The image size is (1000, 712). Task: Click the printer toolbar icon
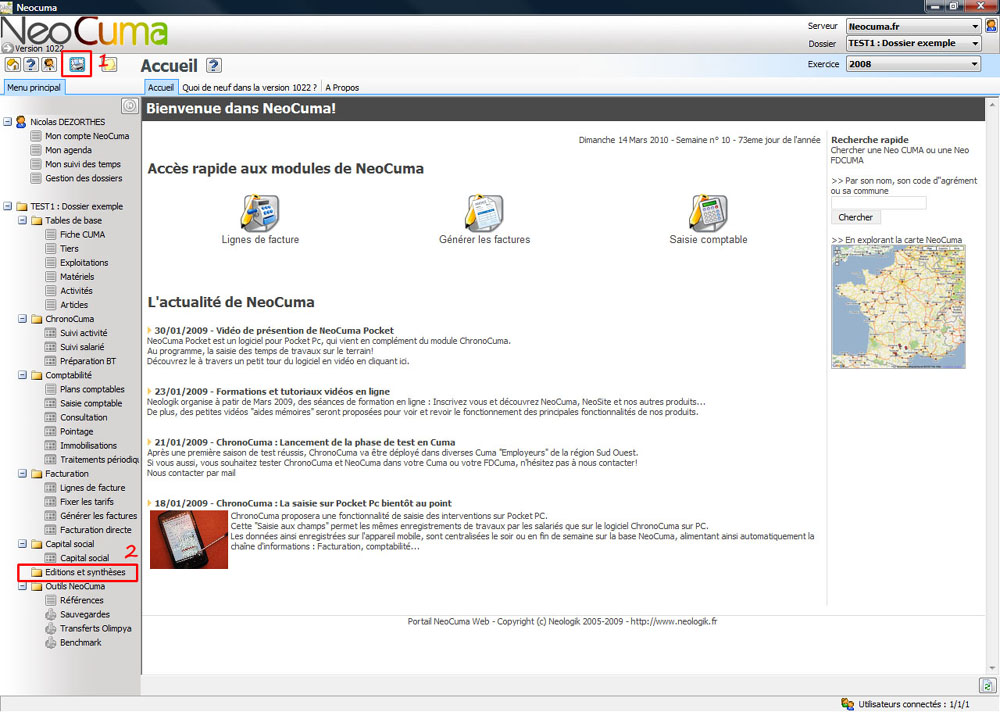click(77, 64)
